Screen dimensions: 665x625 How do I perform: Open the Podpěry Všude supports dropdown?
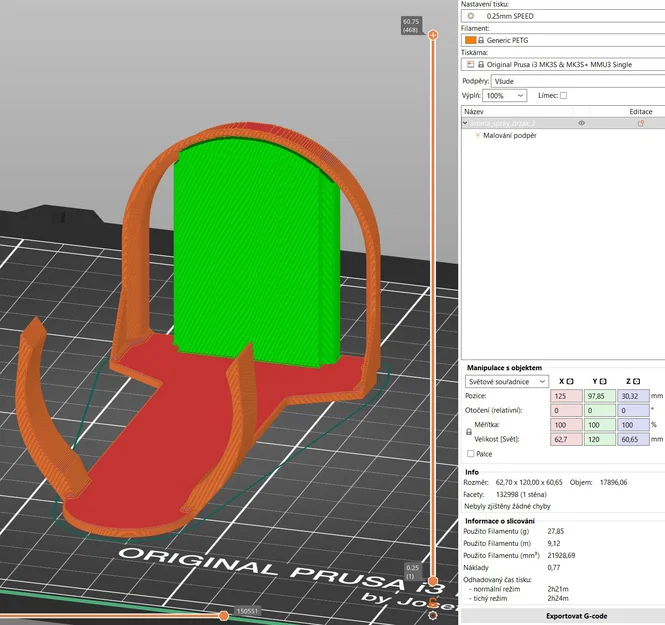click(x=578, y=81)
